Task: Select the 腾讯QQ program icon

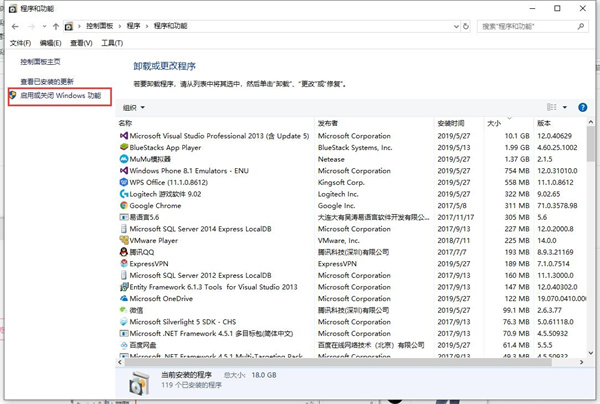Action: pos(123,251)
